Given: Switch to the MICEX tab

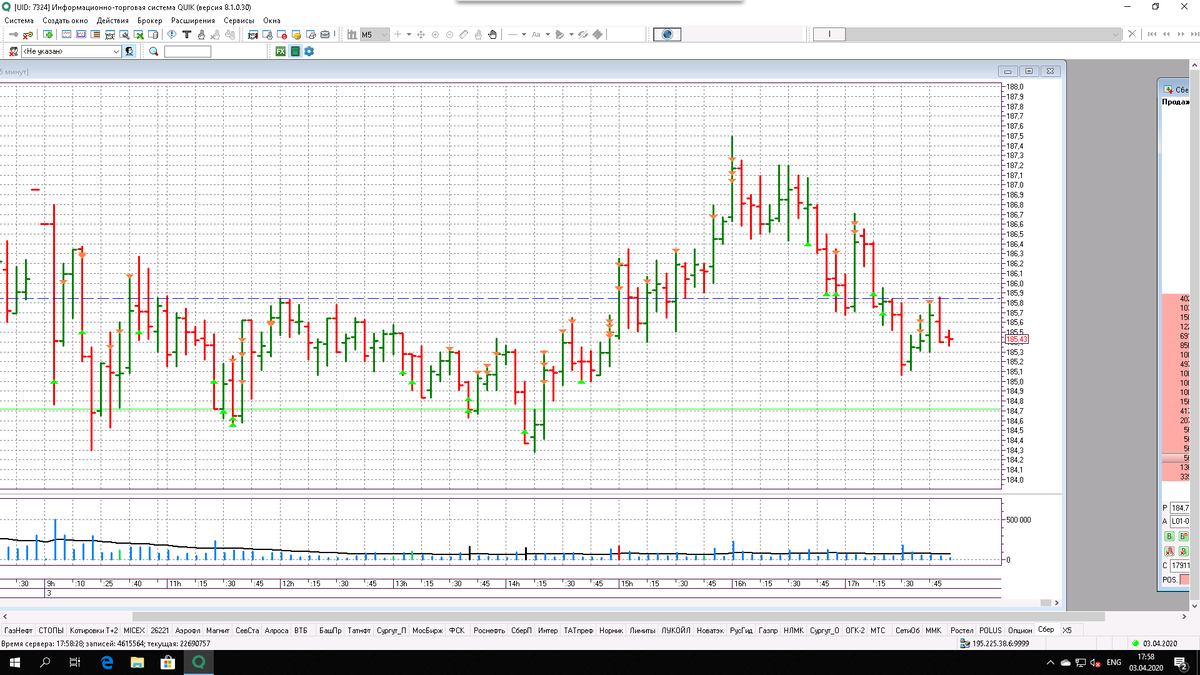Looking at the screenshot, I should click(134, 631).
